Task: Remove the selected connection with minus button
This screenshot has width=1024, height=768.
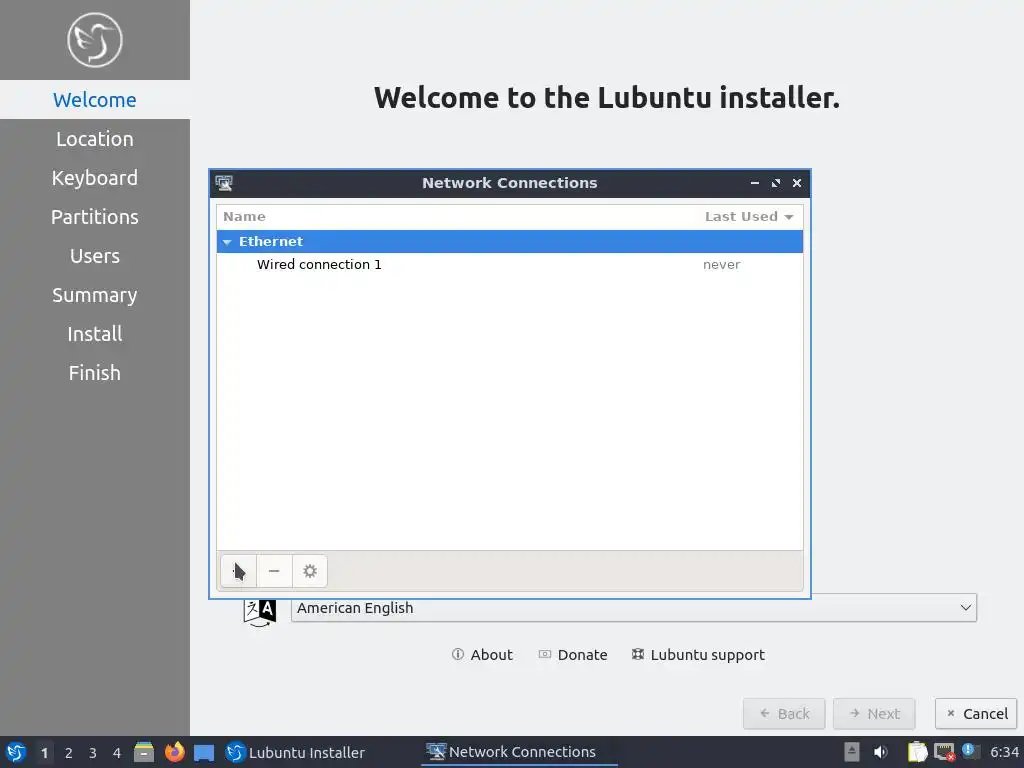Action: pyautogui.click(x=274, y=571)
